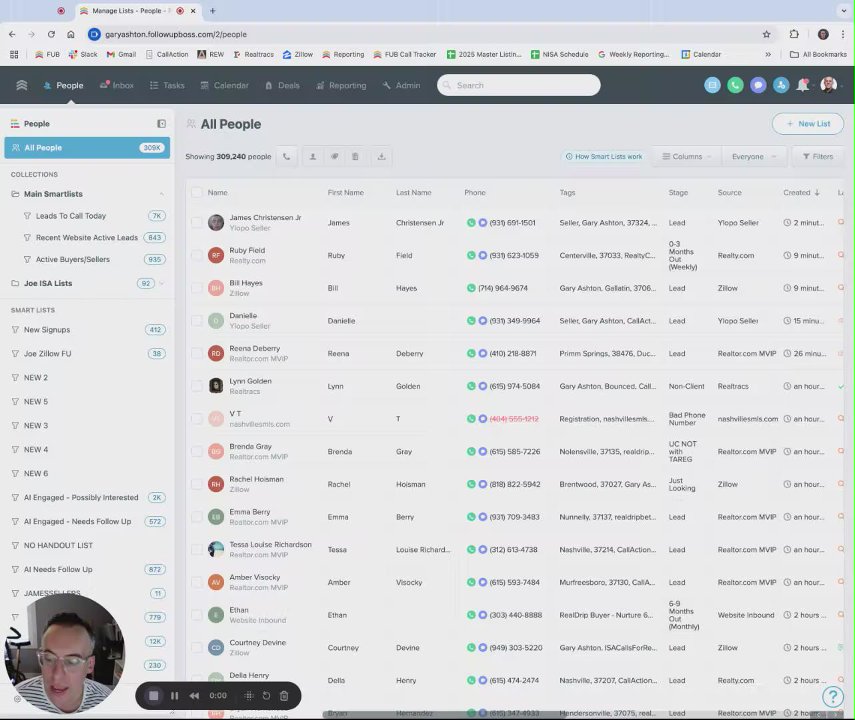855x720 pixels.
Task: Click Lynn Golden avatar thumbnail
Action: pyautogui.click(x=216, y=386)
